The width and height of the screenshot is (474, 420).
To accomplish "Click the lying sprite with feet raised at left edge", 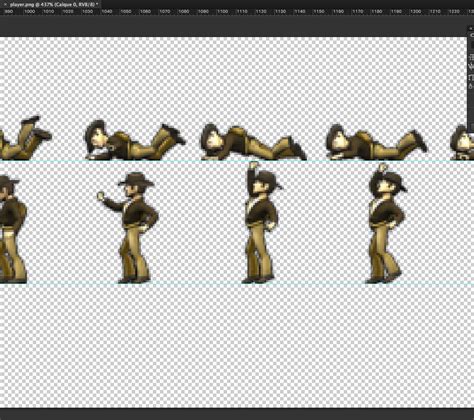I will pos(25,138).
